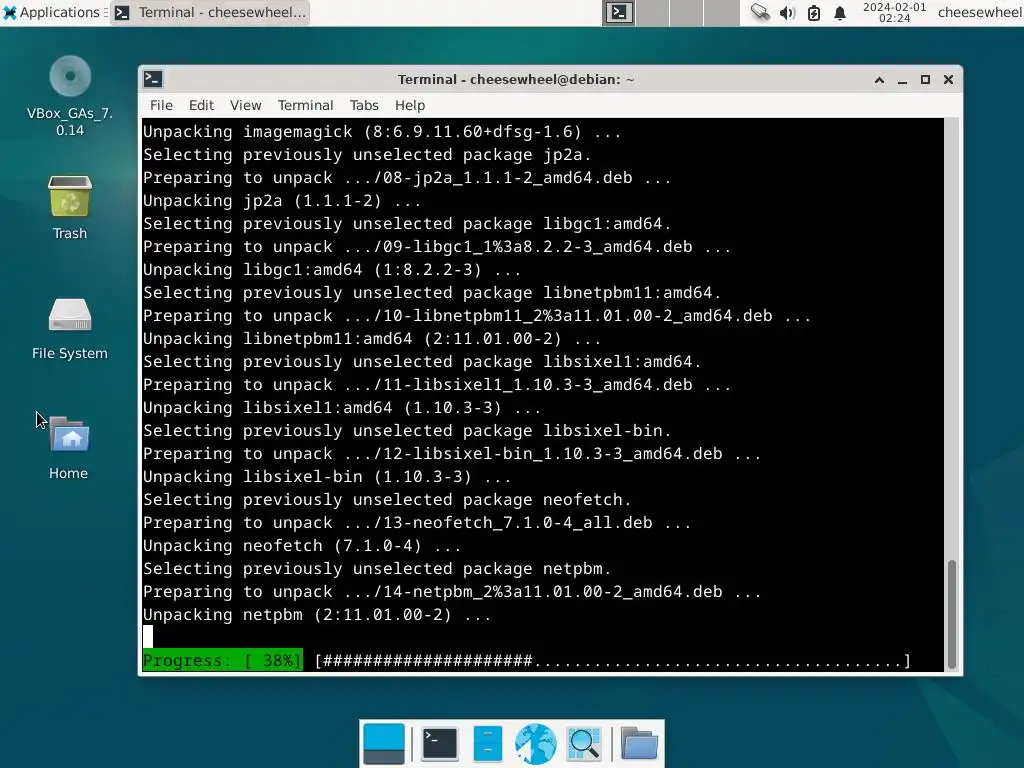Click the green Progress 38% indicator
Image resolution: width=1024 pixels, height=768 pixels.
pos(223,660)
